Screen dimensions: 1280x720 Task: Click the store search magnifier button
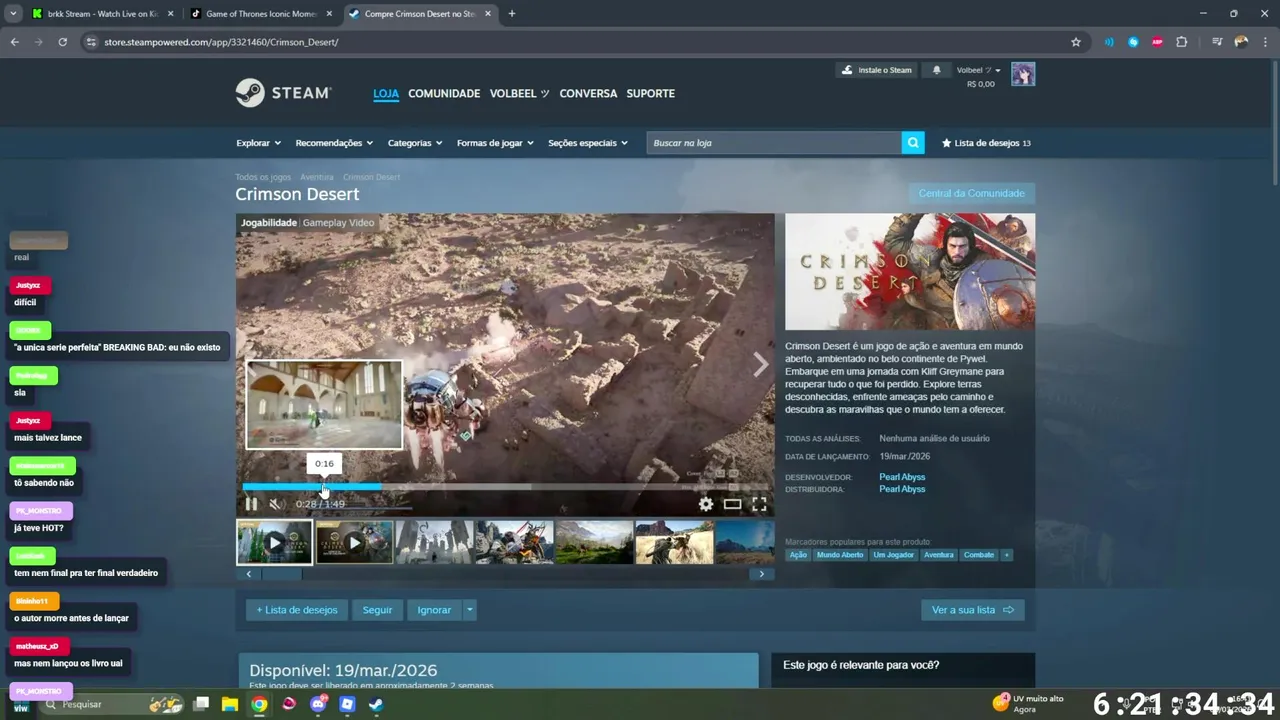[x=913, y=143]
